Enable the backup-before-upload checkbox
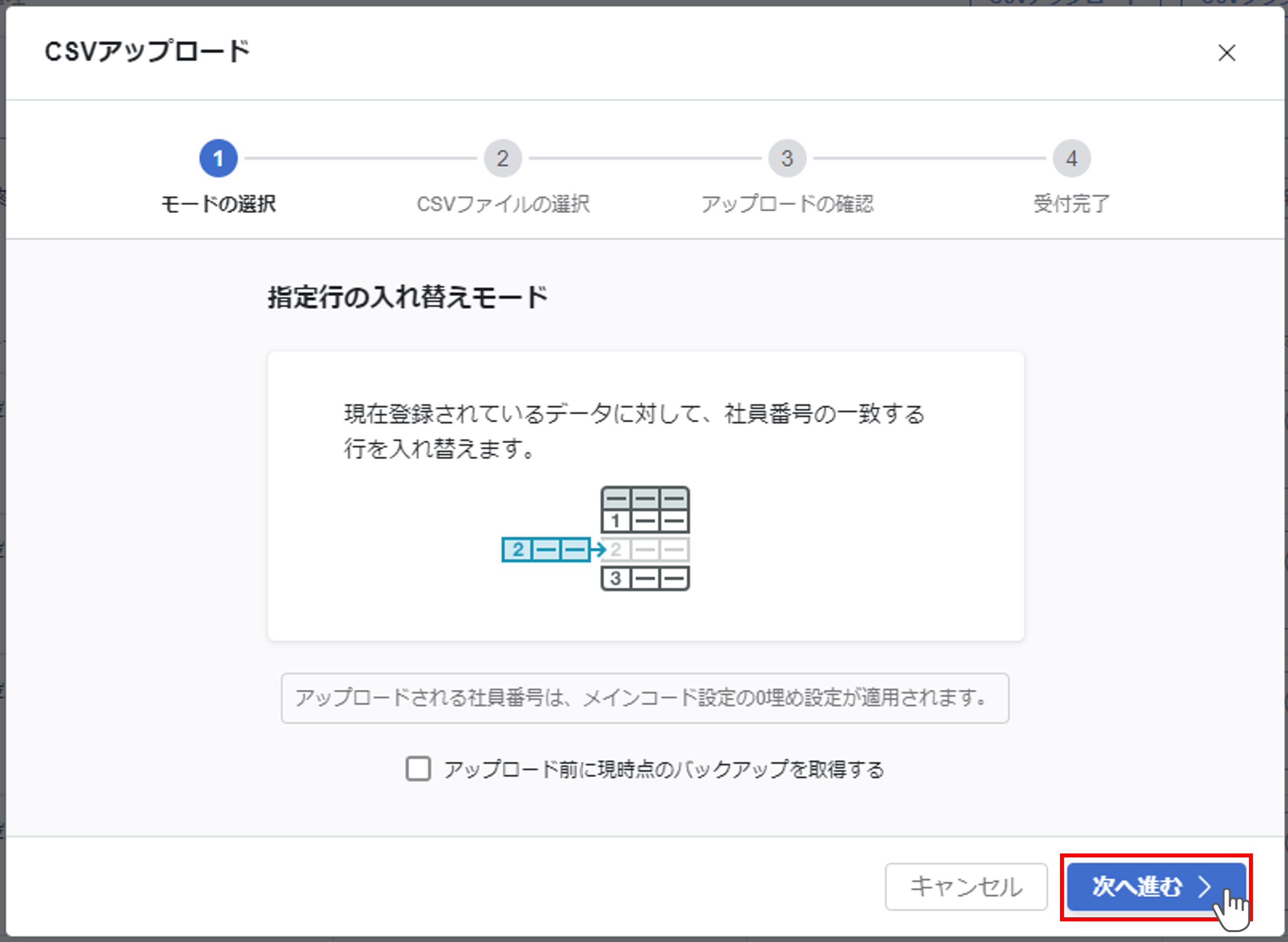Image resolution: width=1288 pixels, height=942 pixels. click(418, 768)
